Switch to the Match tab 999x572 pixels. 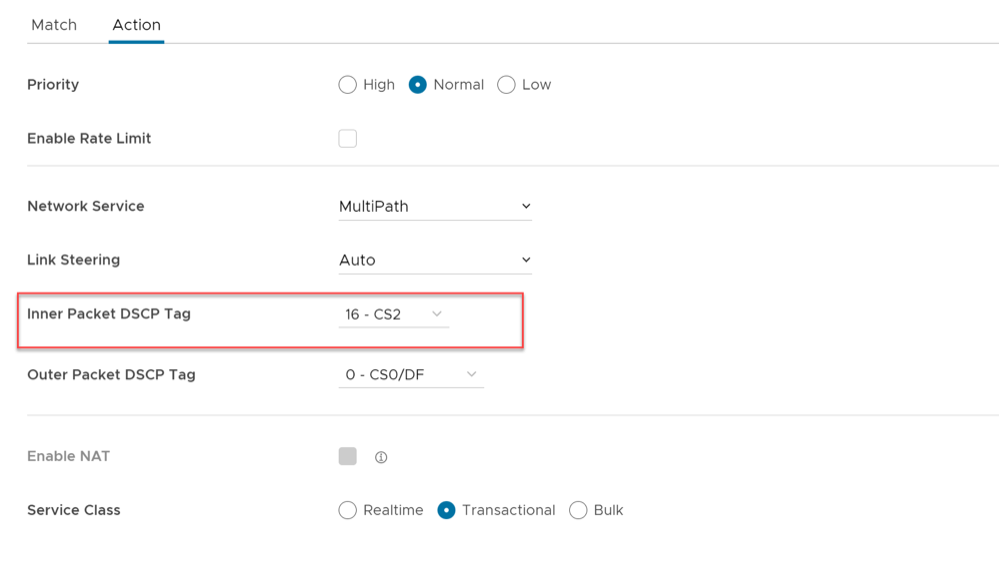[54, 25]
